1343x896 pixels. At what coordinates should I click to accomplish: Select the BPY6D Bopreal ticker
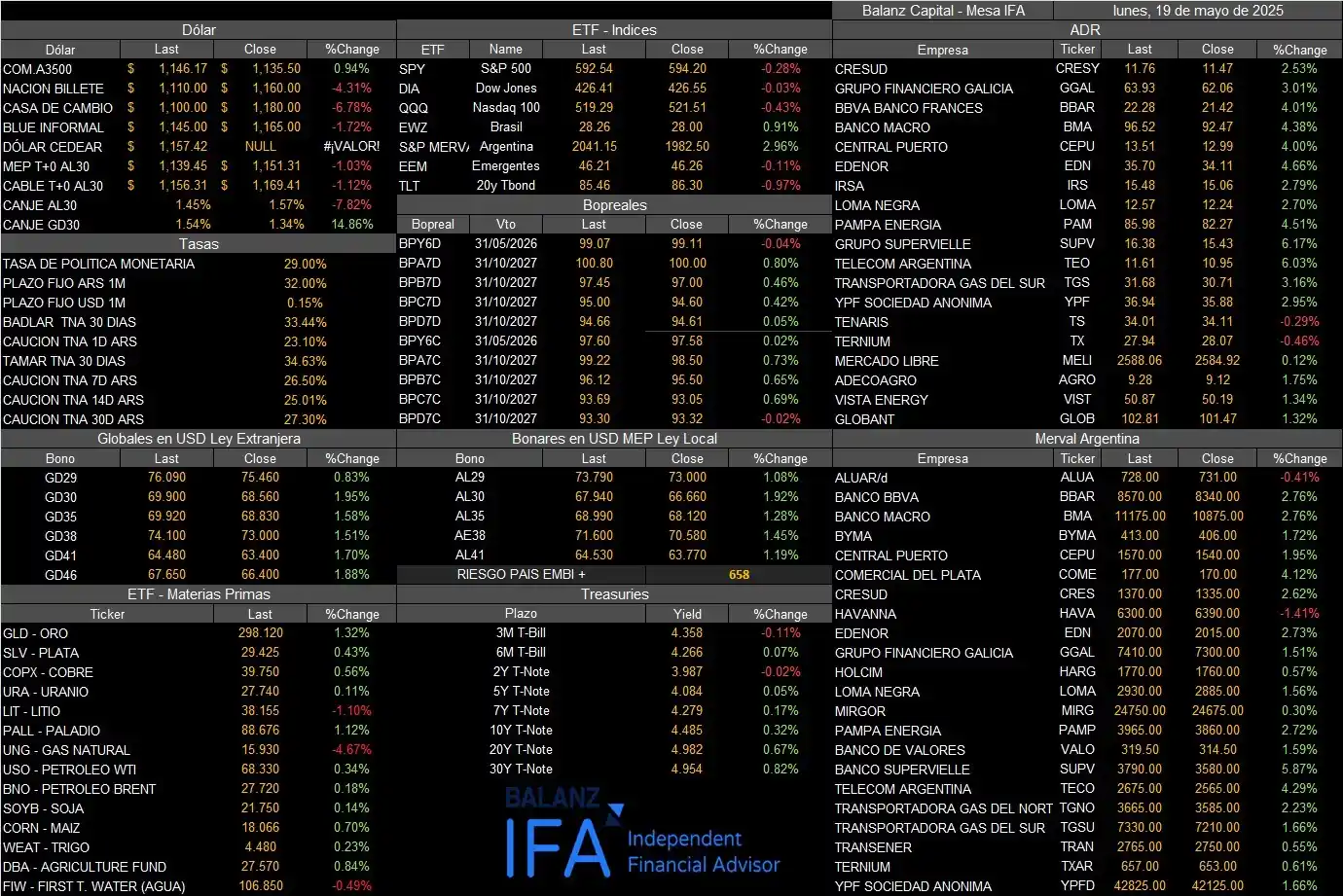419,244
